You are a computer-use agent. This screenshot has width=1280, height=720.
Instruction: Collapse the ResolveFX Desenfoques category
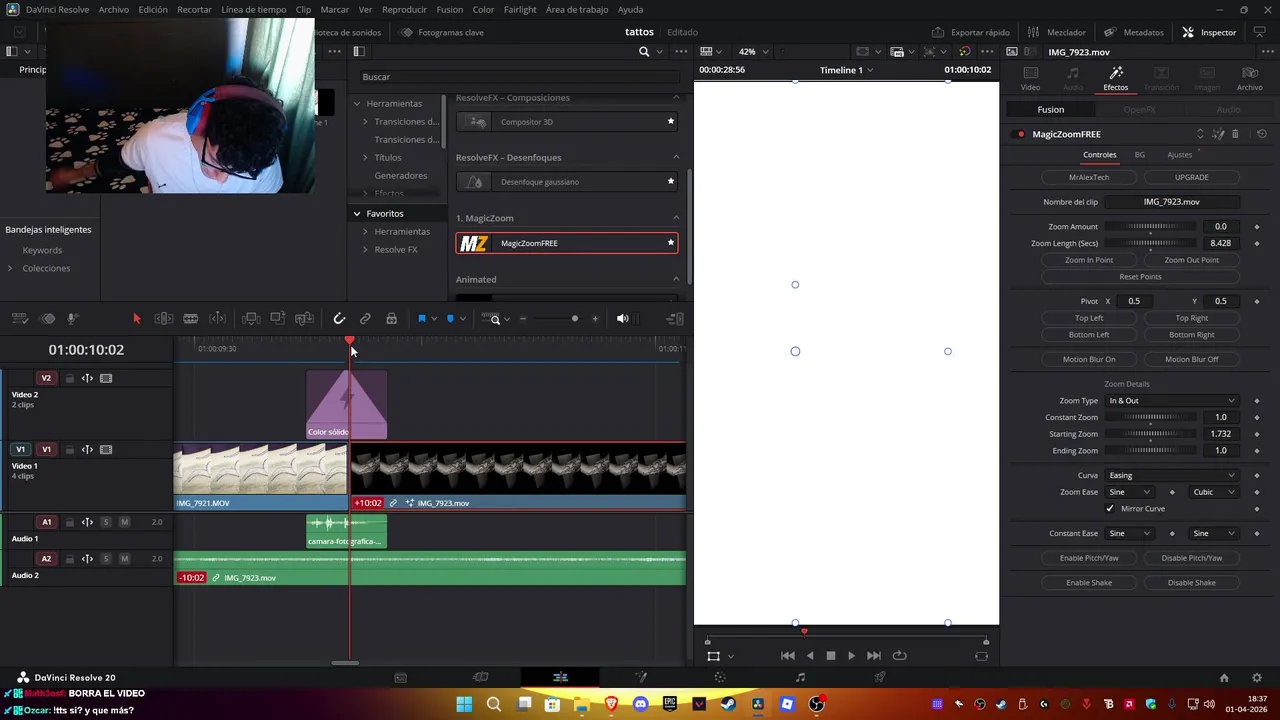(x=676, y=157)
